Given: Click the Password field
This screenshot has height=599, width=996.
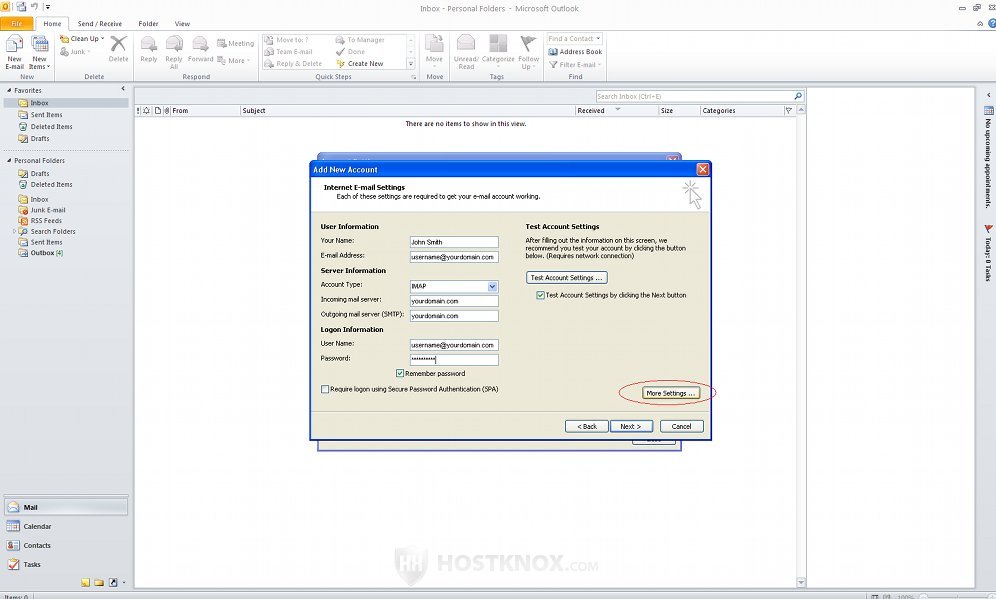Looking at the screenshot, I should [x=454, y=360].
